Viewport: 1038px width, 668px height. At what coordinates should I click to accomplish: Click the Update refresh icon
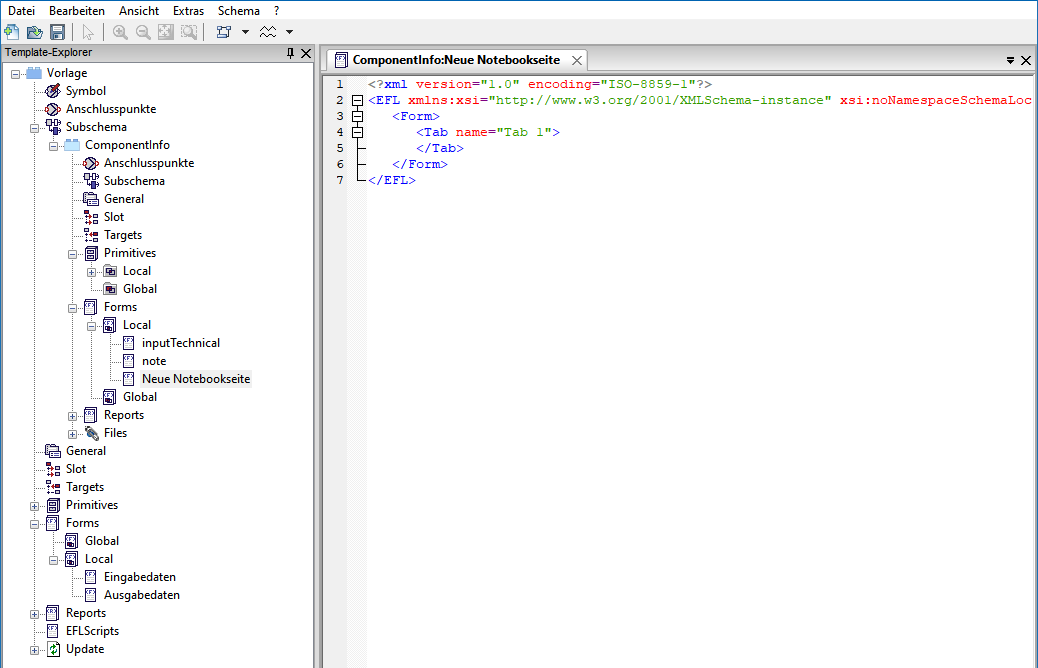[54, 649]
